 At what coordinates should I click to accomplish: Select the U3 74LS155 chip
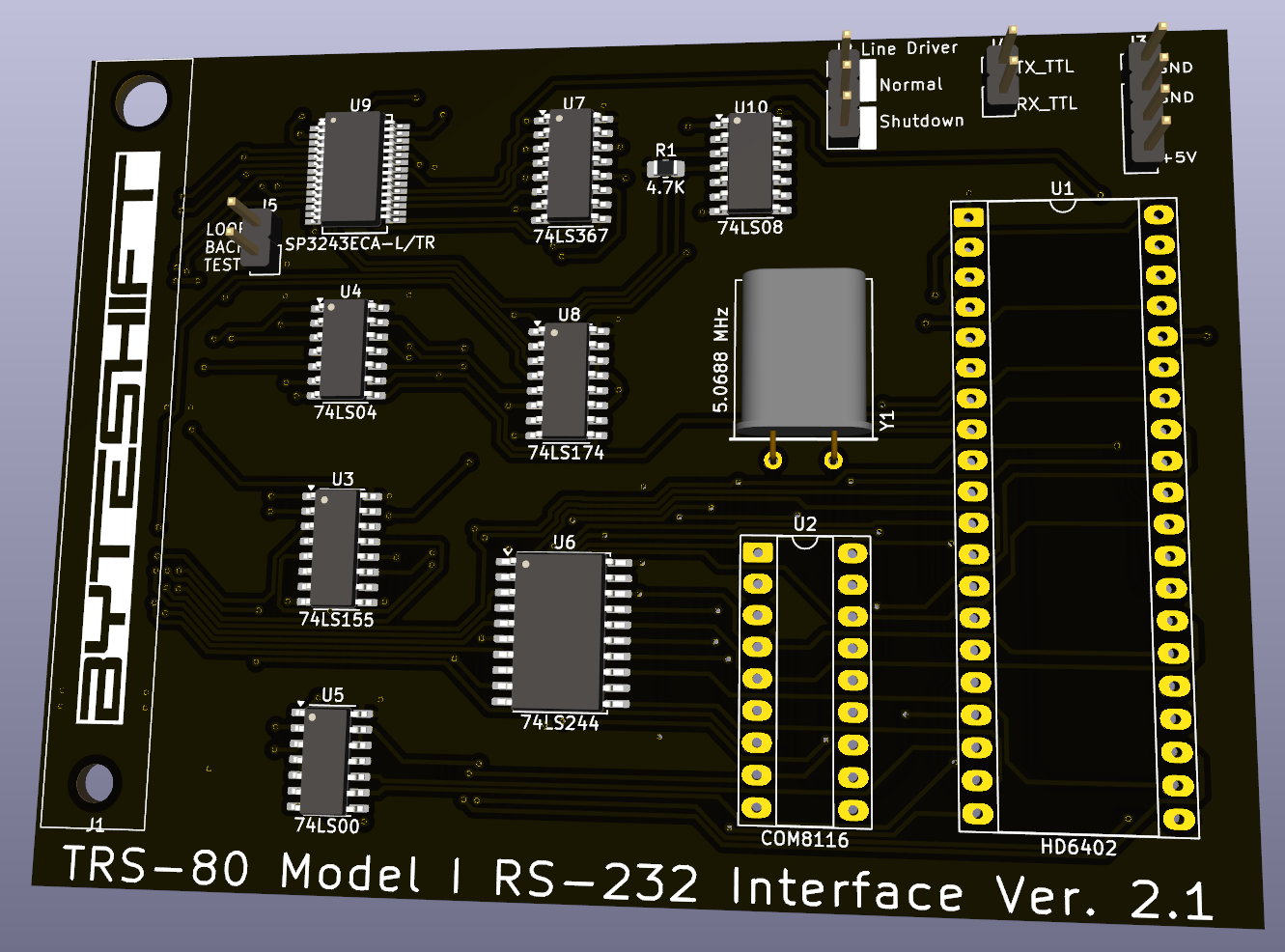(x=339, y=548)
